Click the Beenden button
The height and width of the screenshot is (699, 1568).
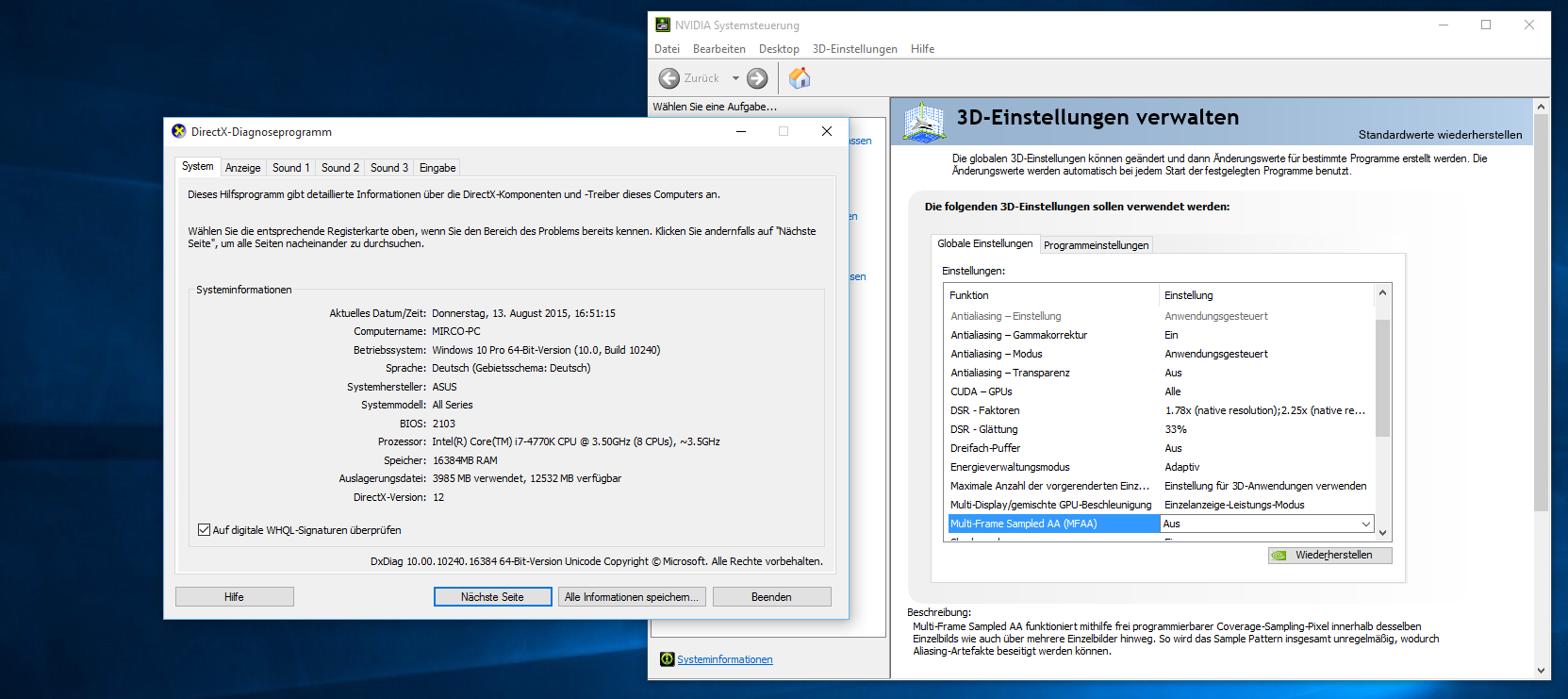(x=771, y=597)
